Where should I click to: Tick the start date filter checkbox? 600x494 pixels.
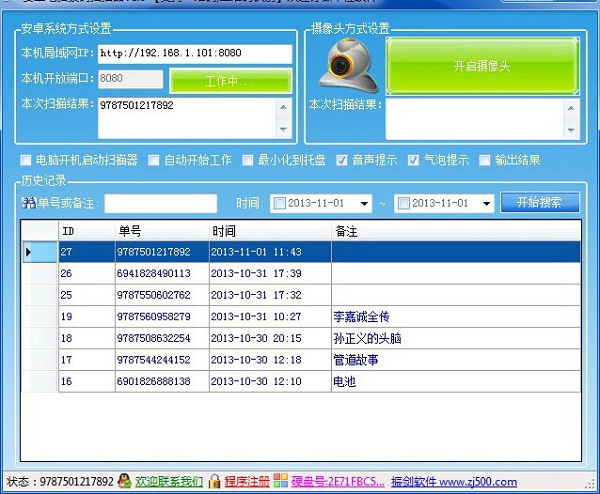(280, 203)
